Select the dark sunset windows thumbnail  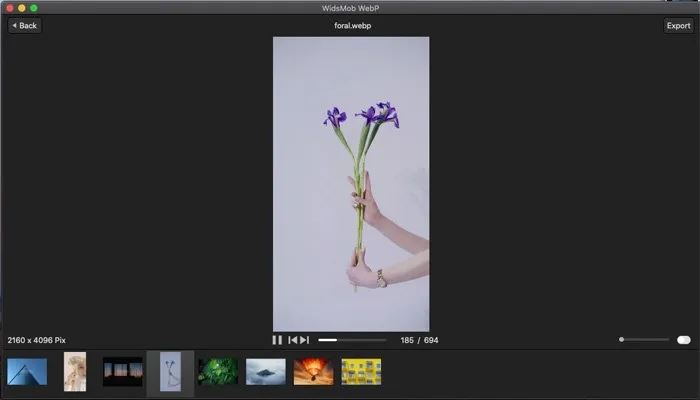click(x=123, y=371)
